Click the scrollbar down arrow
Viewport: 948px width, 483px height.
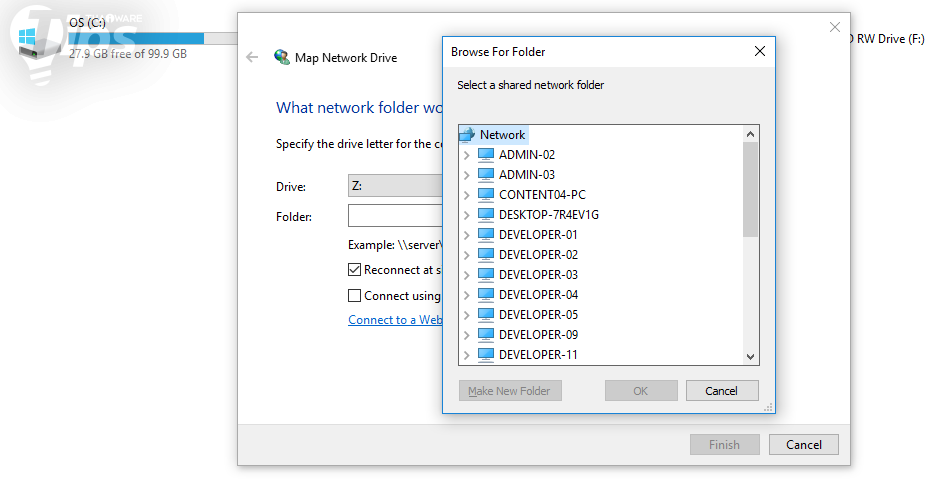pos(750,357)
